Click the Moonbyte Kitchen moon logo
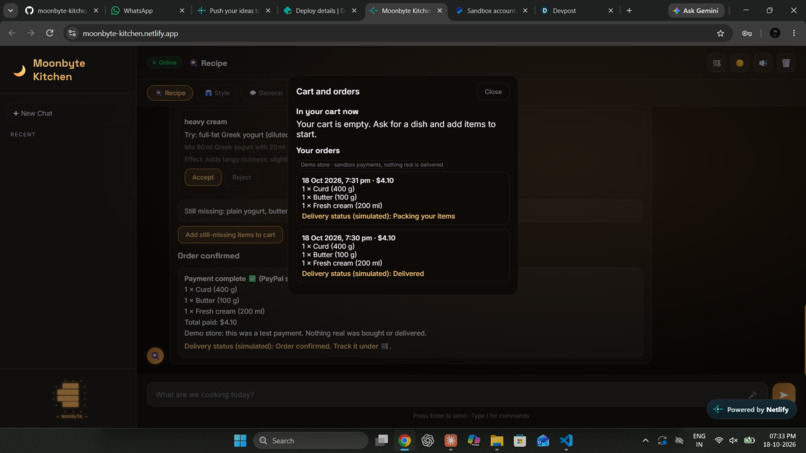This screenshot has width=806, height=453. 20,70
